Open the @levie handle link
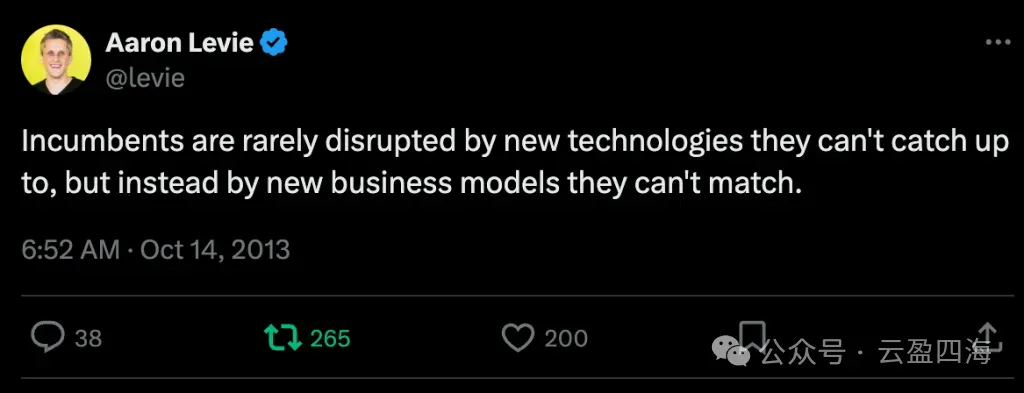The height and width of the screenshot is (393, 1024). point(144,78)
